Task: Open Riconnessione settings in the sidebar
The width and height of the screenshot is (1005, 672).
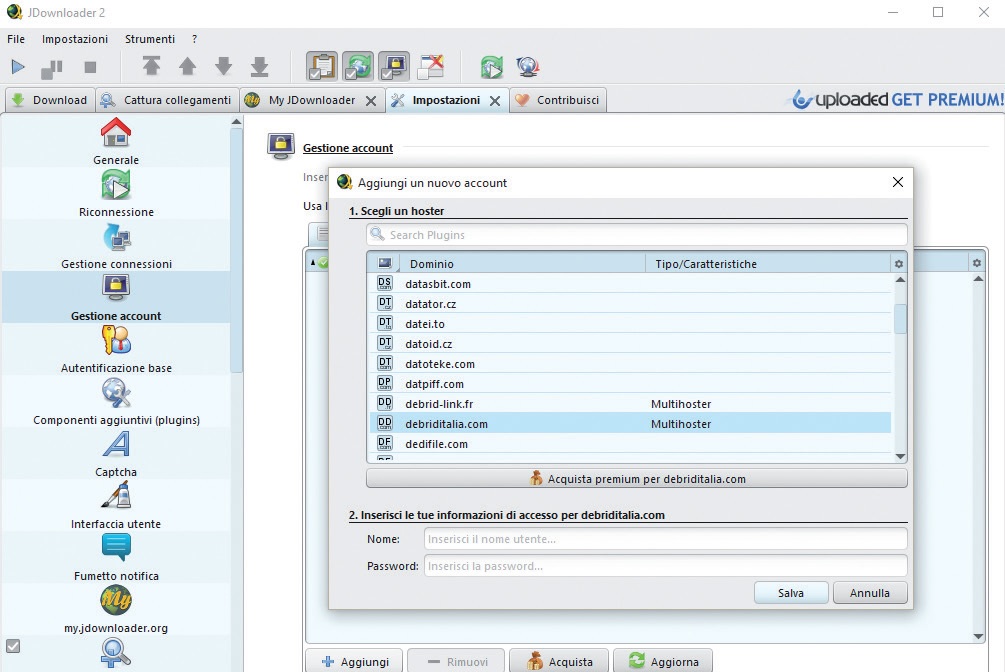Action: click(x=116, y=194)
